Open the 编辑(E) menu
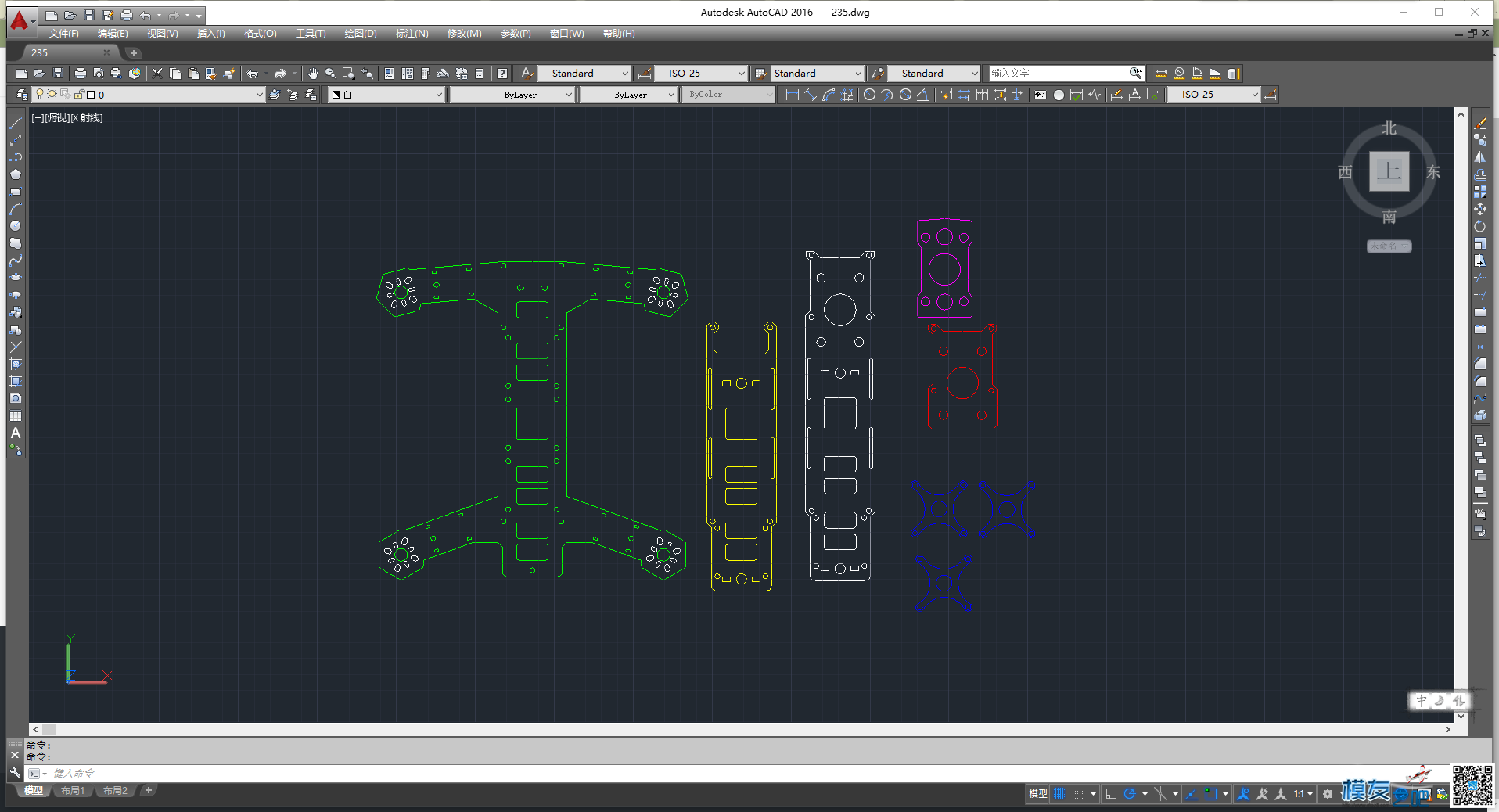Viewport: 1499px width, 812px height. (x=113, y=34)
